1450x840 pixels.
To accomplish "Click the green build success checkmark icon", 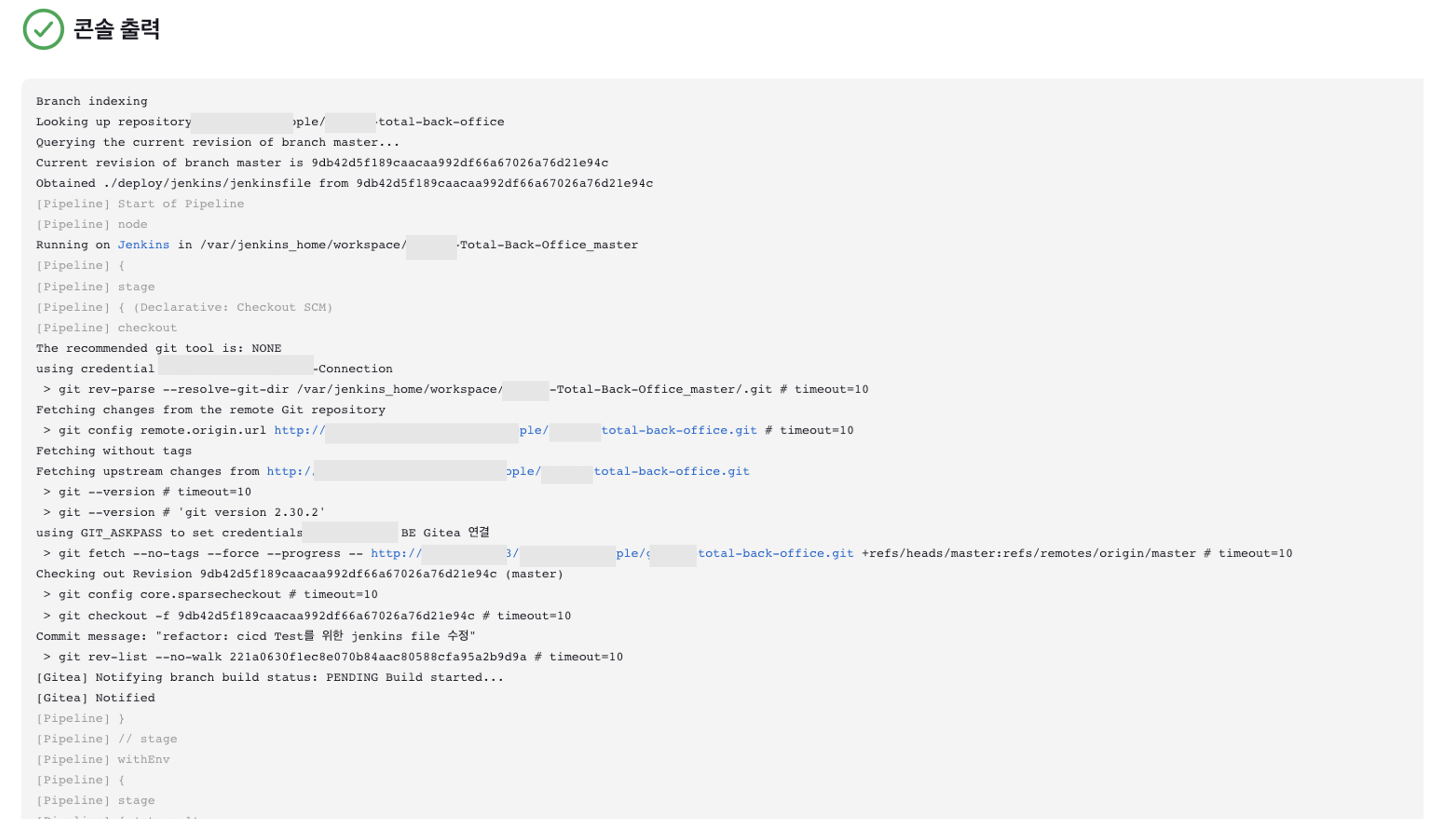I will click(x=43, y=29).
